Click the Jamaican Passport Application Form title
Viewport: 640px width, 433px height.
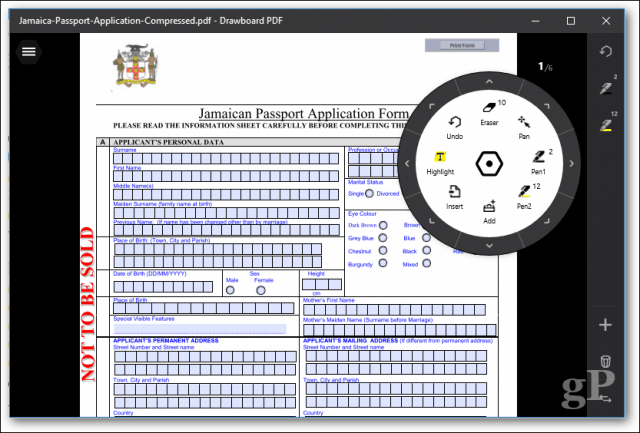click(x=303, y=113)
